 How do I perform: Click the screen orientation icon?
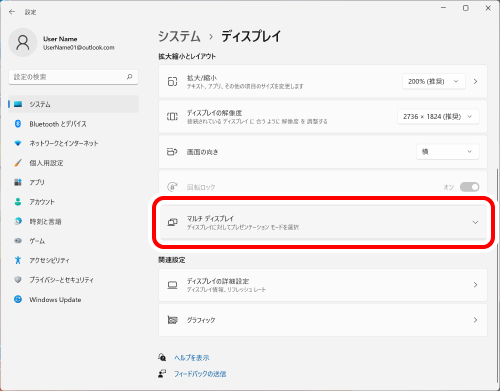[172, 152]
